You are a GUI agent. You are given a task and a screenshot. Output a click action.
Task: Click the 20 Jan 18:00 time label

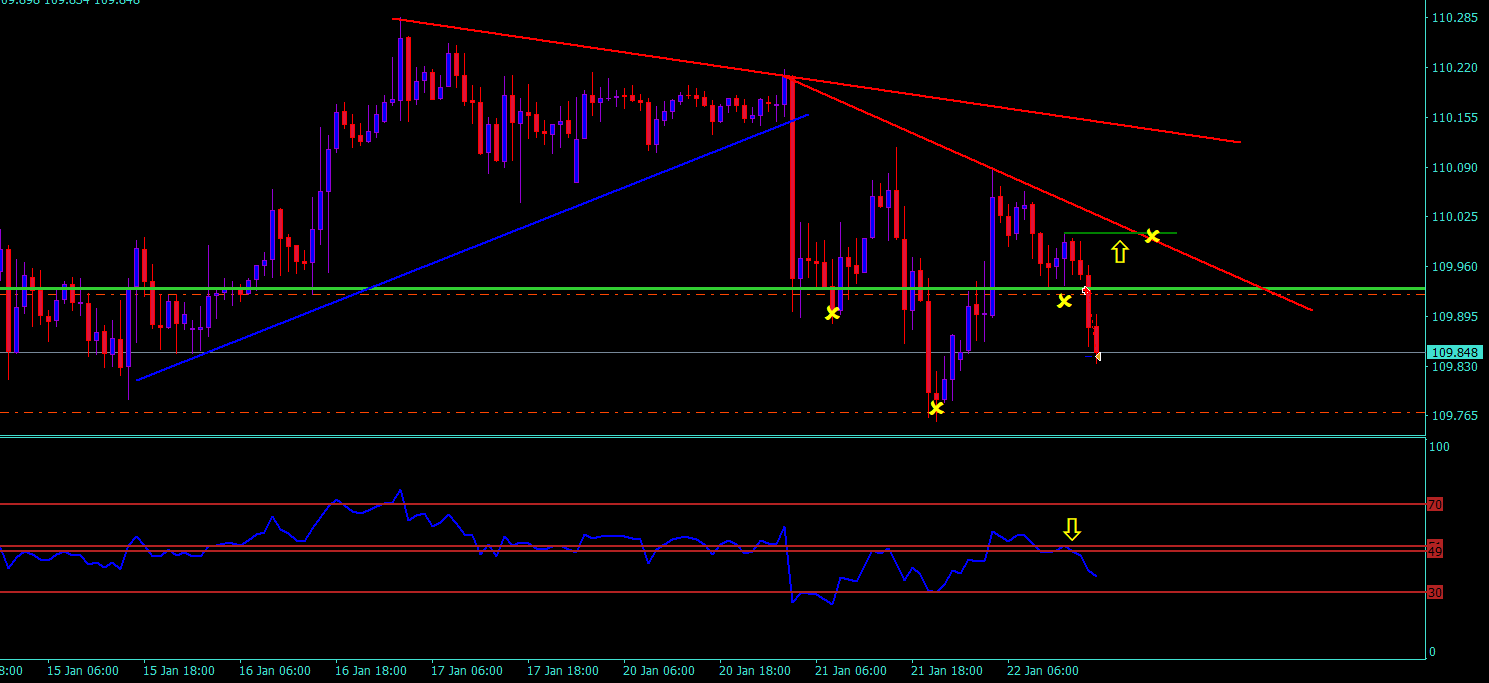(x=756, y=671)
